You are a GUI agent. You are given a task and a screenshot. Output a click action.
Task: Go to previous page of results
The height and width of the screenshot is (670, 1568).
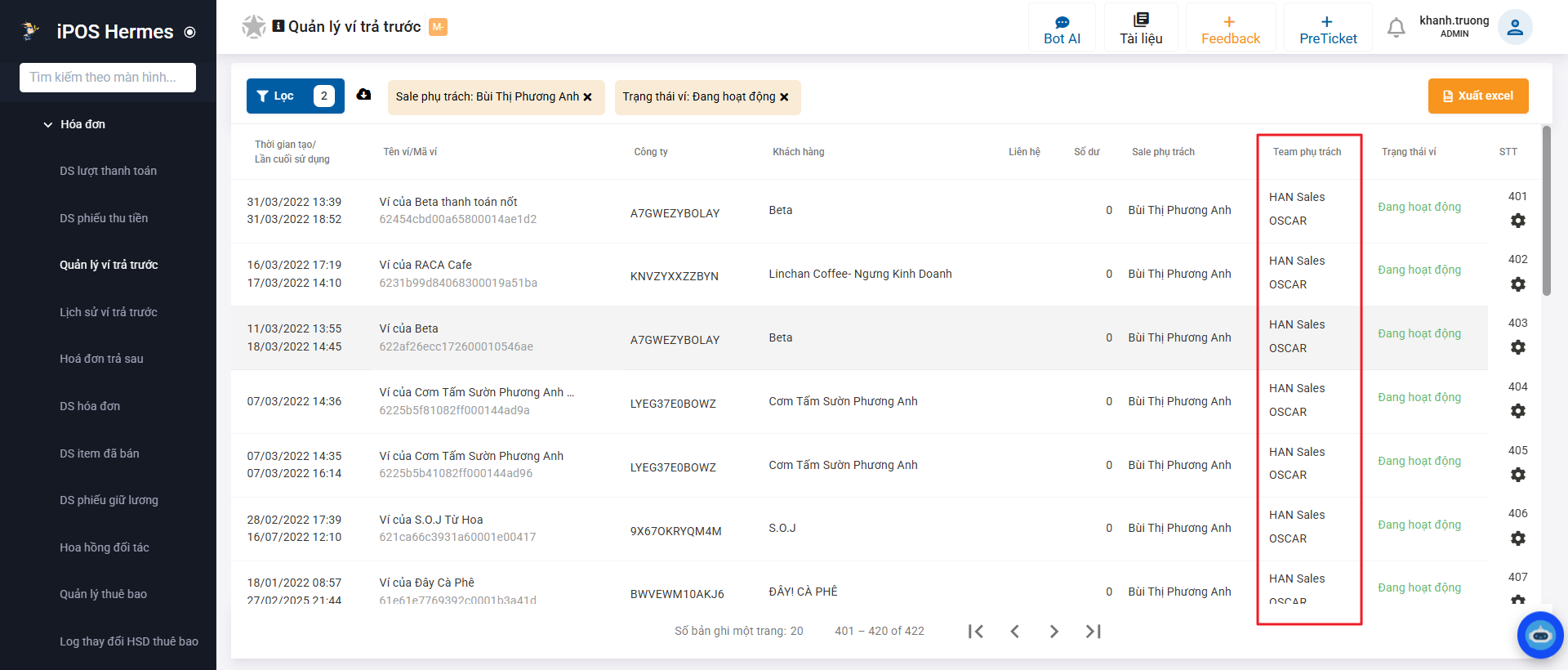pyautogui.click(x=1015, y=631)
